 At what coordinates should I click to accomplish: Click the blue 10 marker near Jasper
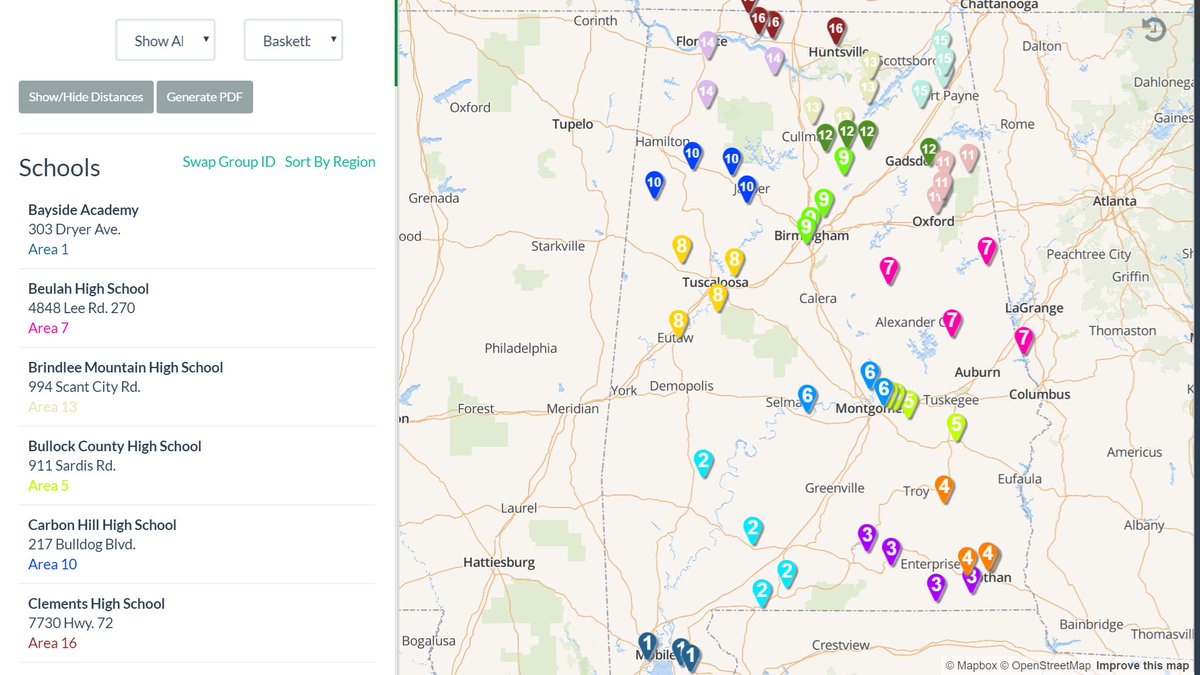coord(746,186)
